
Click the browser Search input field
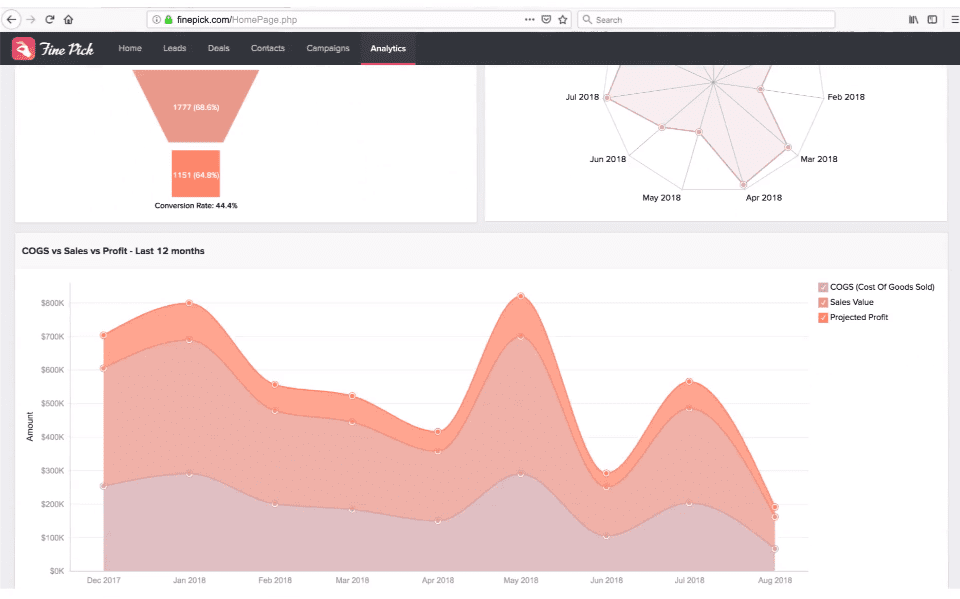pos(710,19)
